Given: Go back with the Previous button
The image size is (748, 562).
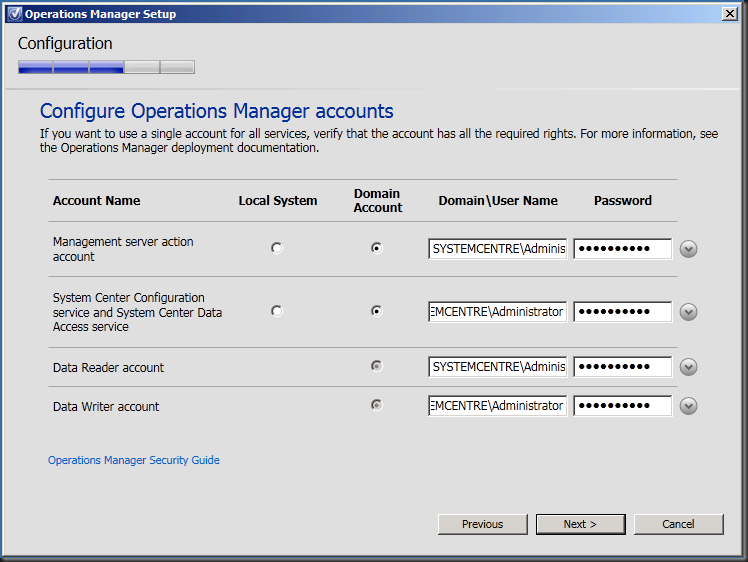Looking at the screenshot, I should click(x=483, y=524).
